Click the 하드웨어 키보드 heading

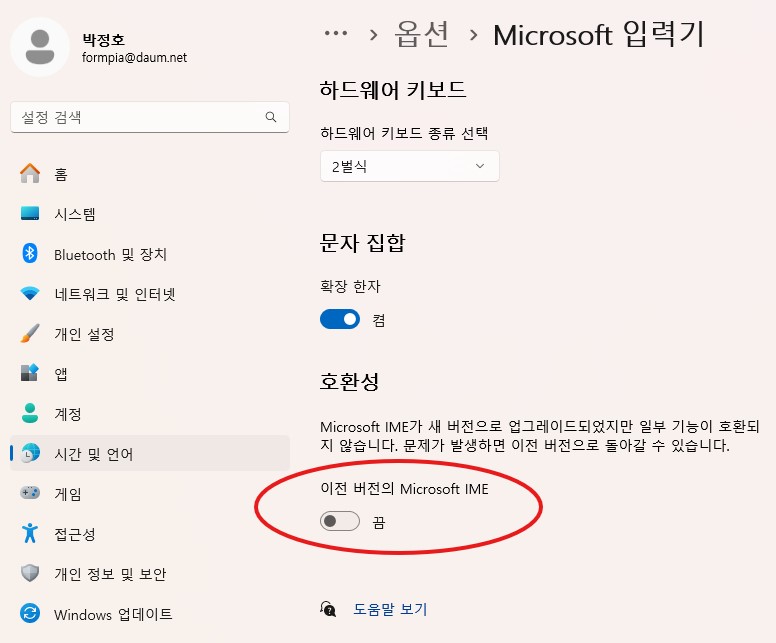pos(393,90)
